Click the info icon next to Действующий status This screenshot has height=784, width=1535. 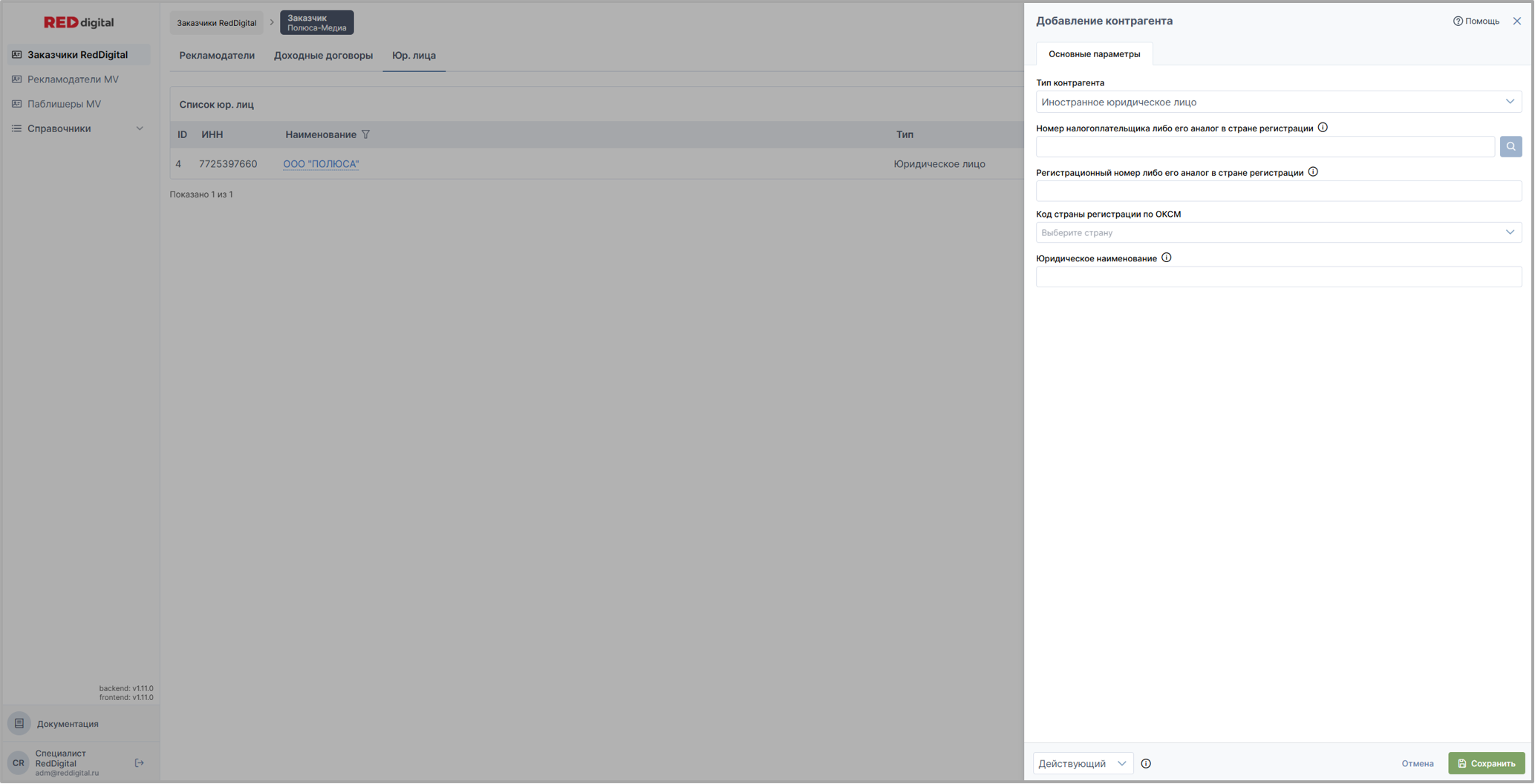1146,763
